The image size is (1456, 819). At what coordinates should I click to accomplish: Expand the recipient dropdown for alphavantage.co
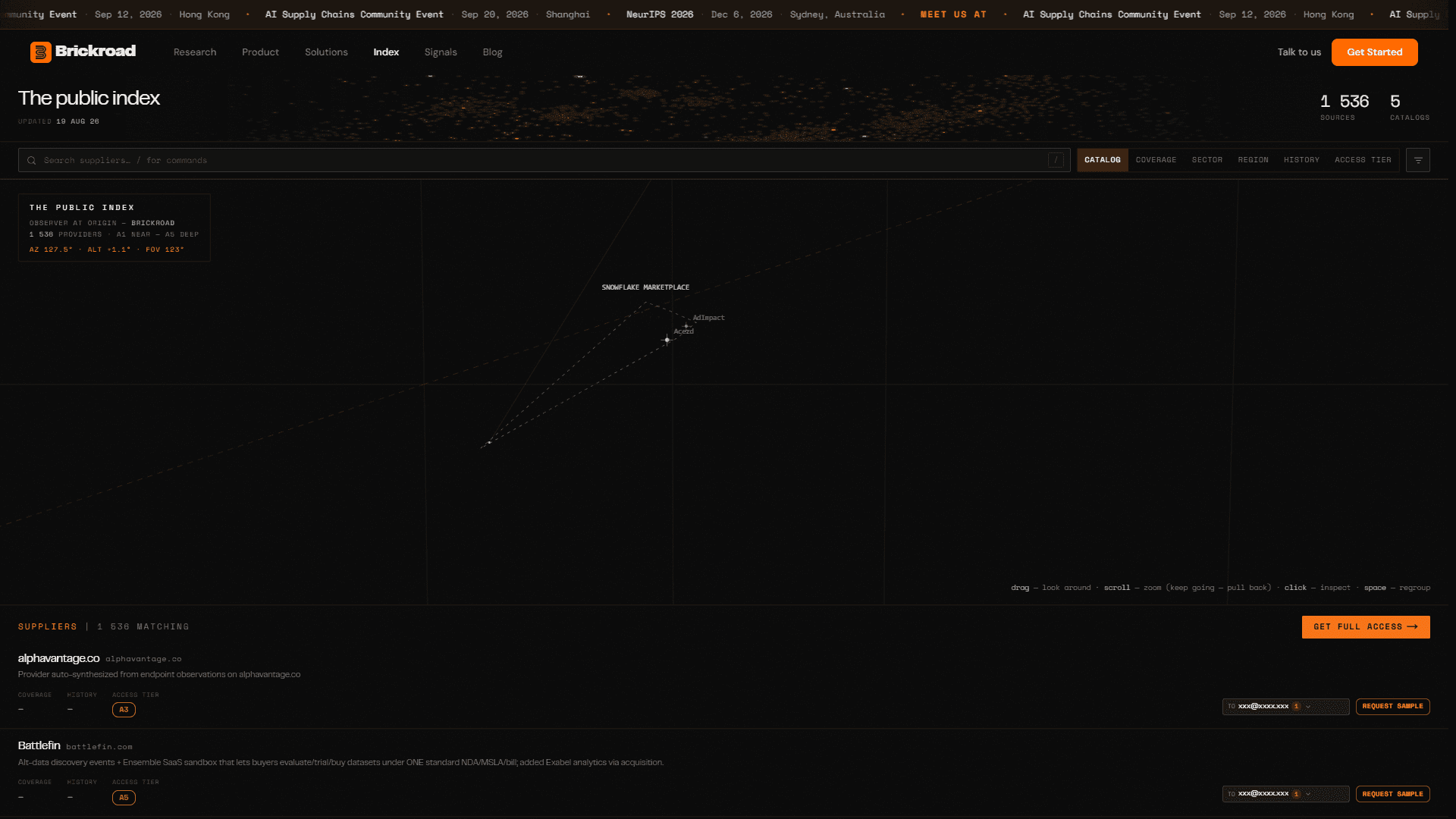point(1308,707)
